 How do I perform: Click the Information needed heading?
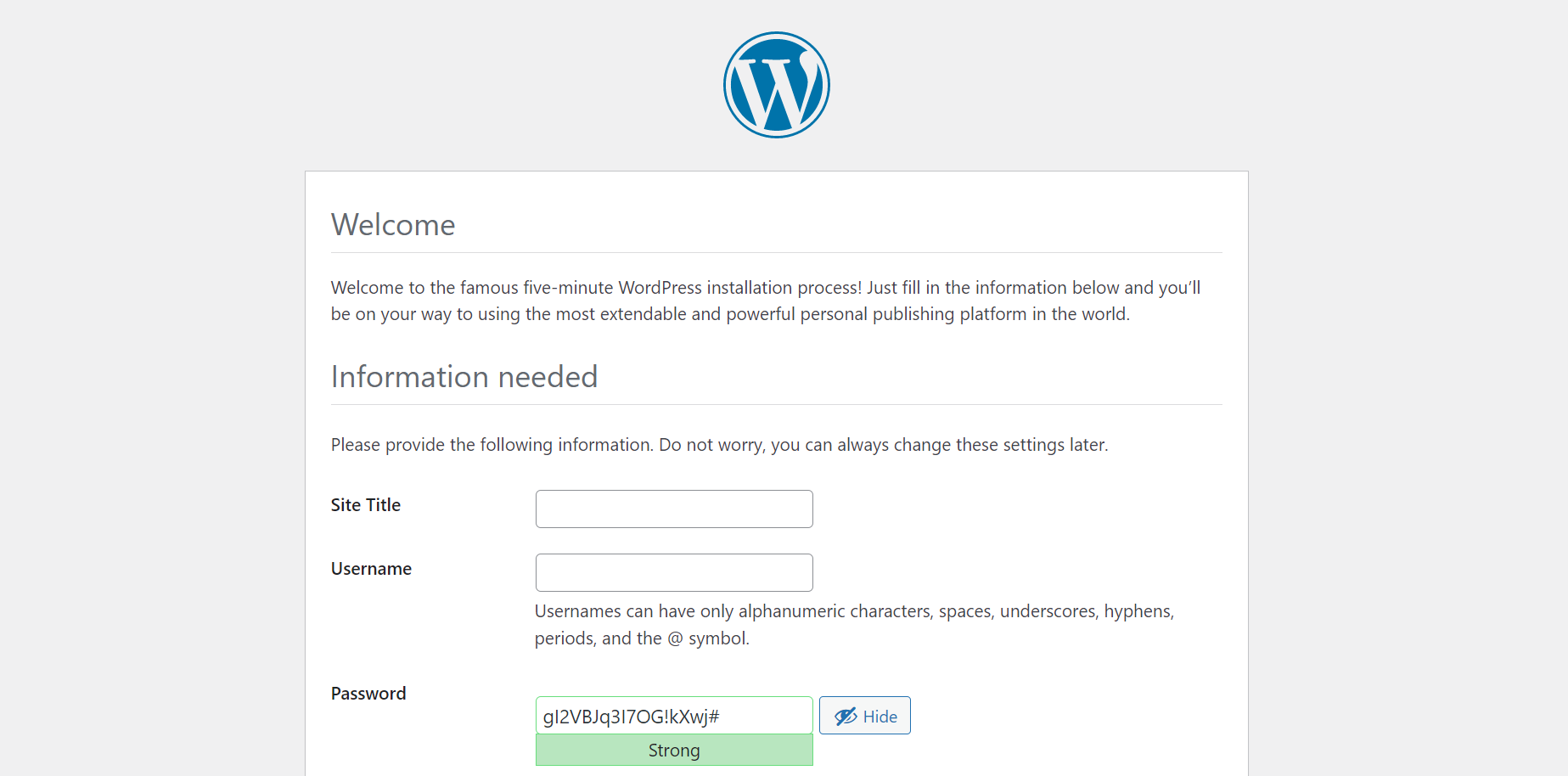click(x=464, y=377)
